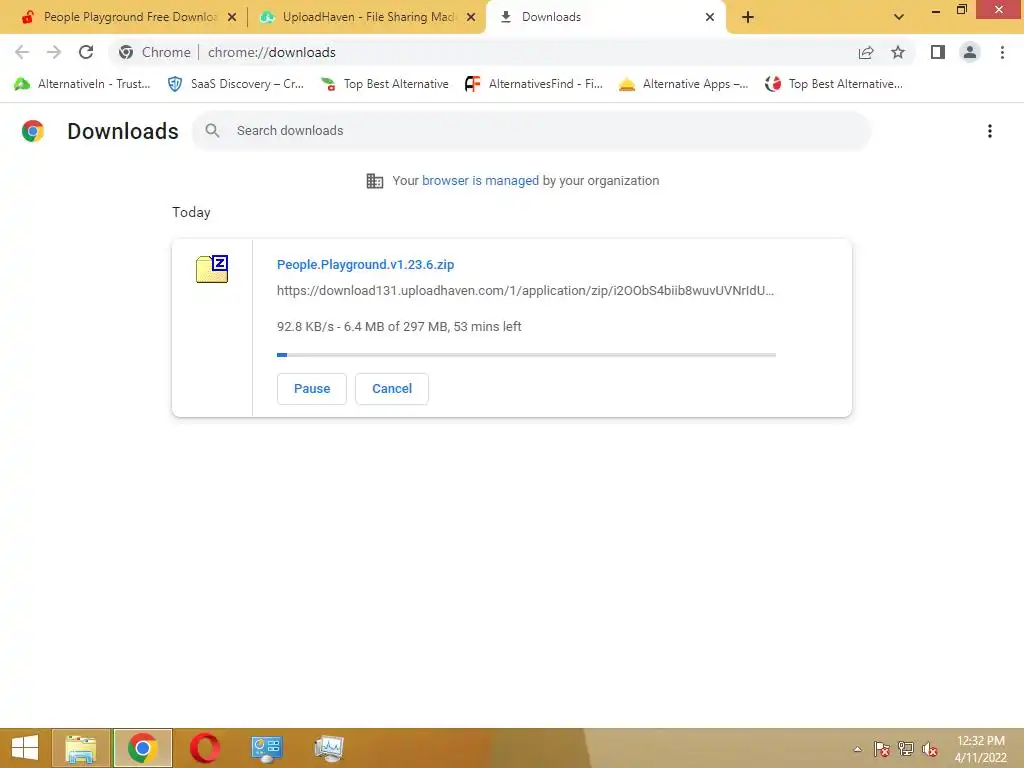Close the People Playground Free Download tab
This screenshot has width=1024, height=768.
232,17
